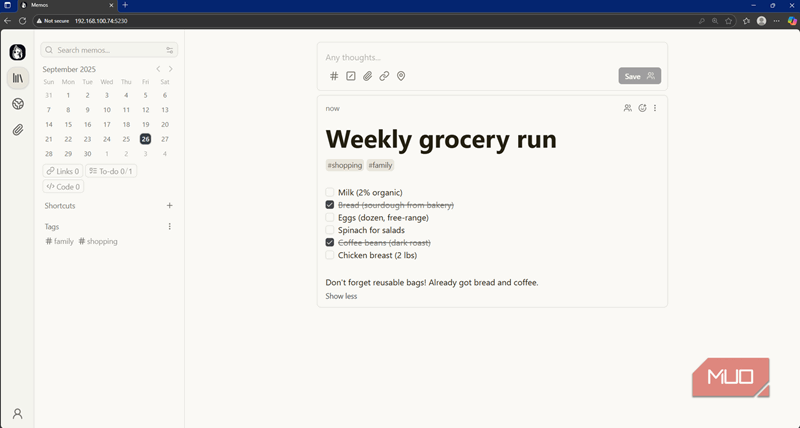The height and width of the screenshot is (428, 800).
Task: Check the Milk (2% organic) checkbox
Action: point(330,192)
